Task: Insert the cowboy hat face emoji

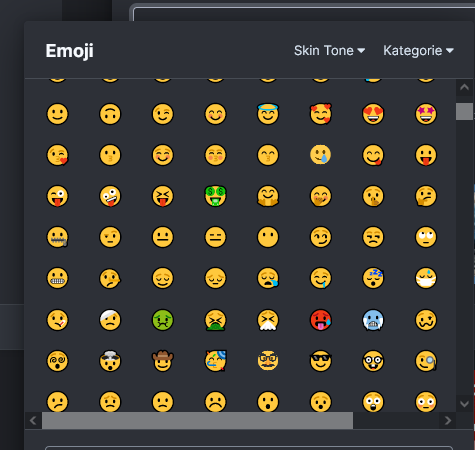Action: click(163, 361)
